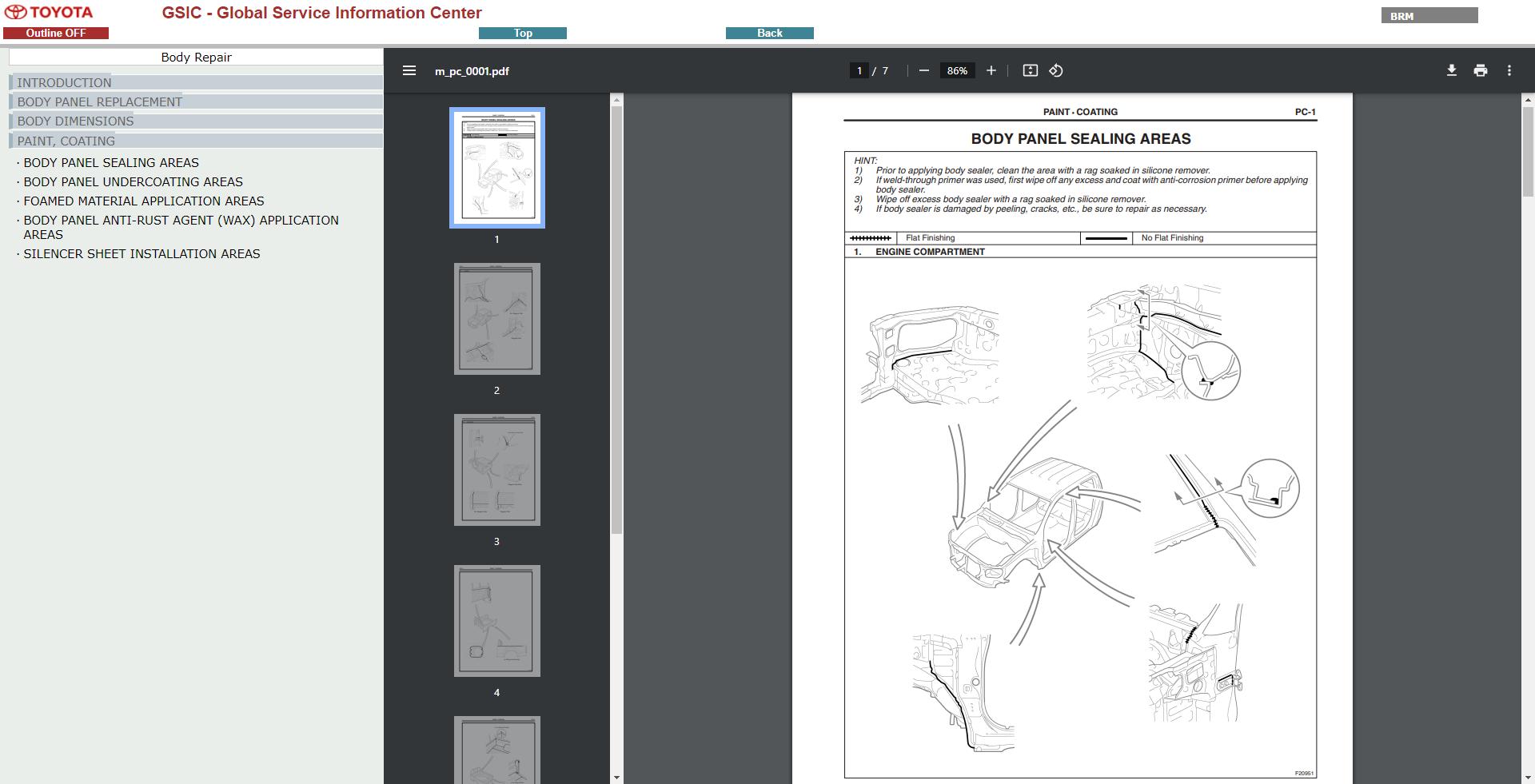This screenshot has height=784, width=1535.
Task: Click the PC-1 page code
Action: [1305, 112]
